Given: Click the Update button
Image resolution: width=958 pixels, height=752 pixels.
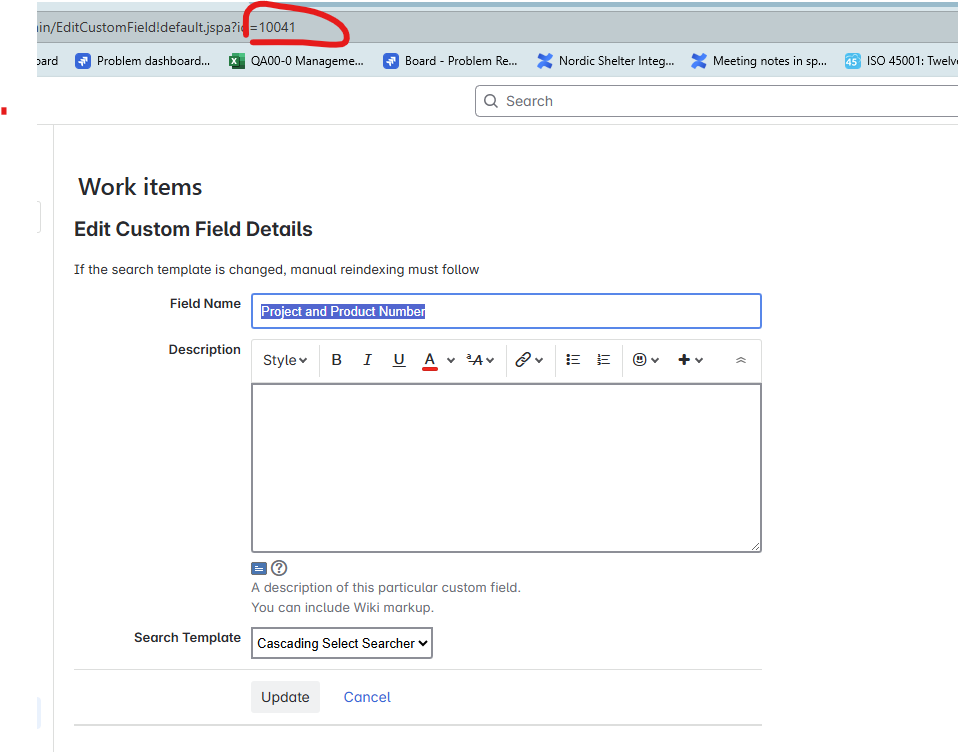Looking at the screenshot, I should (x=285, y=697).
